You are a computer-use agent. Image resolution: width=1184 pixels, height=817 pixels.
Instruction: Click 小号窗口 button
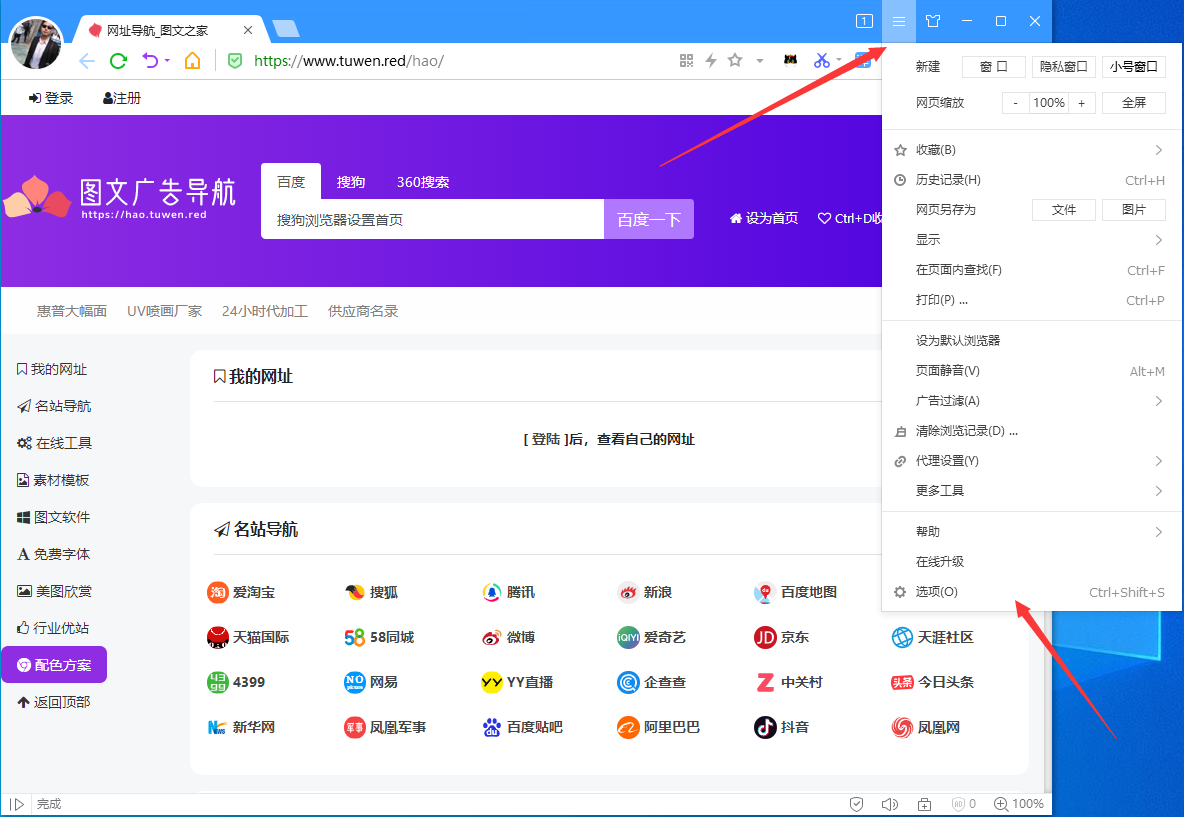(1133, 66)
